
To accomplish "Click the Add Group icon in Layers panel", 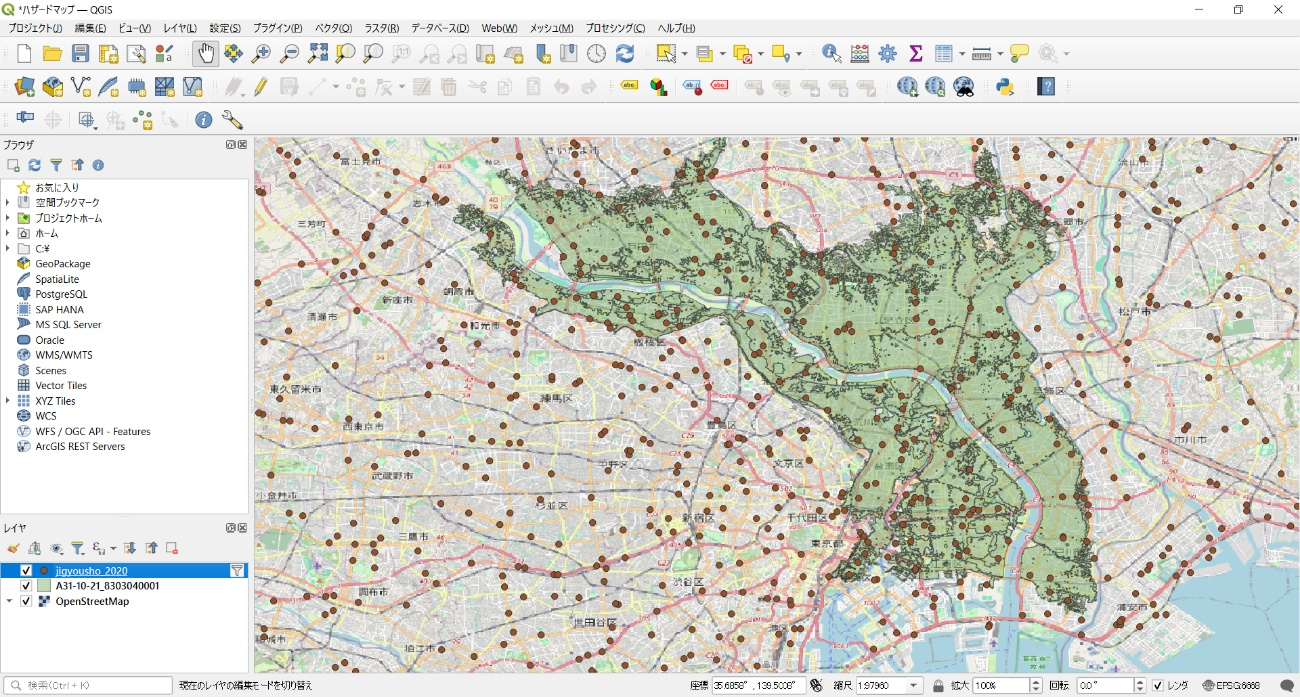I will 34,548.
